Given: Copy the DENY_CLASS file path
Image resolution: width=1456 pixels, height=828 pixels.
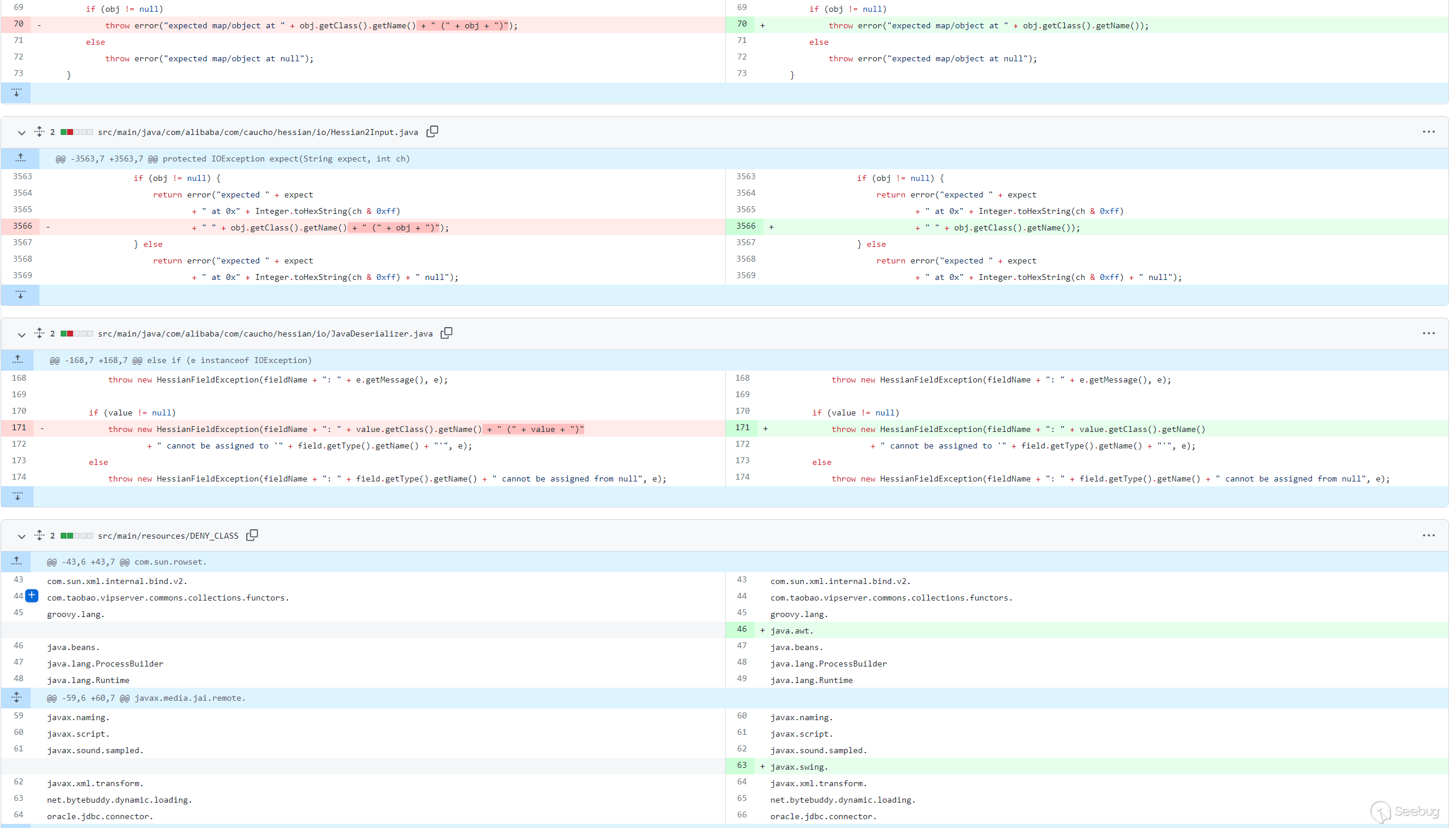Looking at the screenshot, I should (252, 535).
